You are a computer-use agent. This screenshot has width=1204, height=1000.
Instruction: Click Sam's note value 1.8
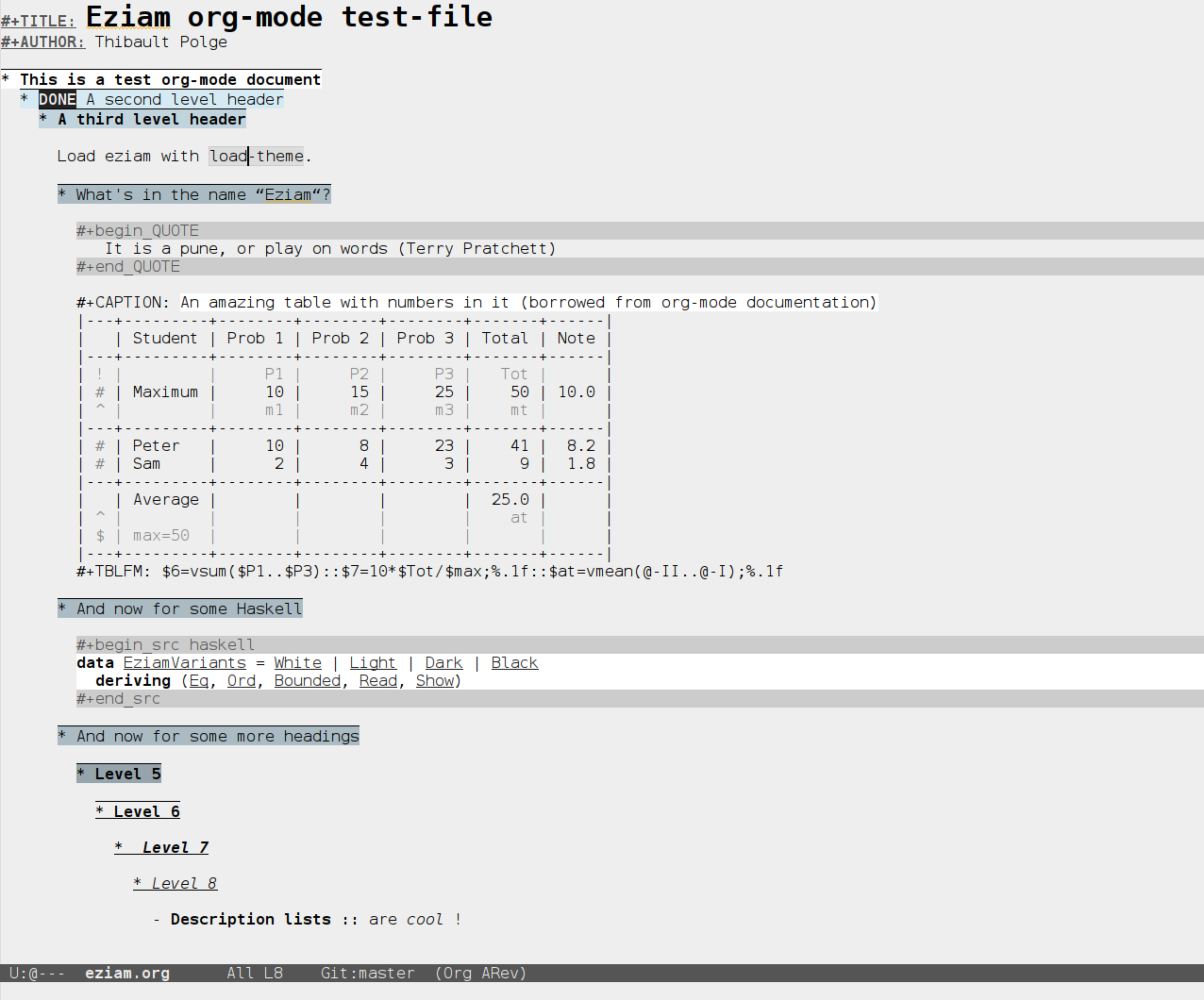(581, 464)
